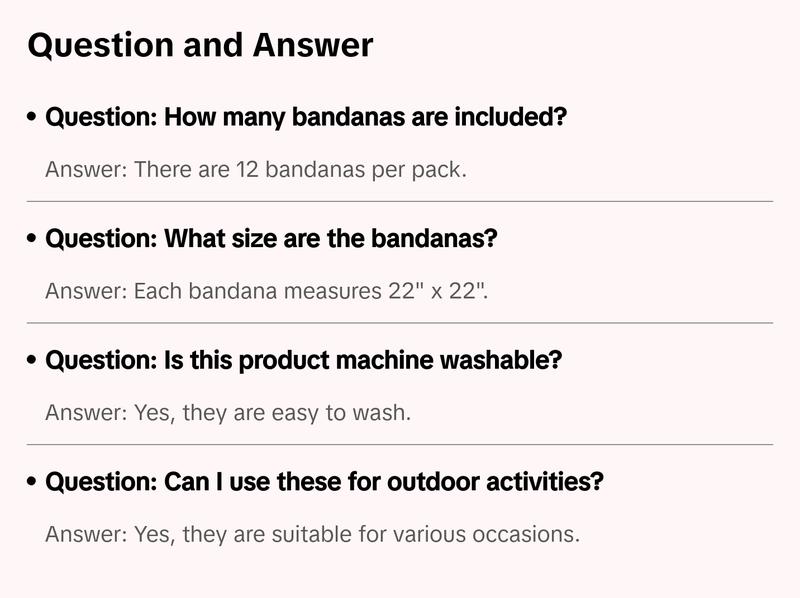The height and width of the screenshot is (598, 800).
Task: Click the bullet before the machine washable question
Action: [33, 361]
